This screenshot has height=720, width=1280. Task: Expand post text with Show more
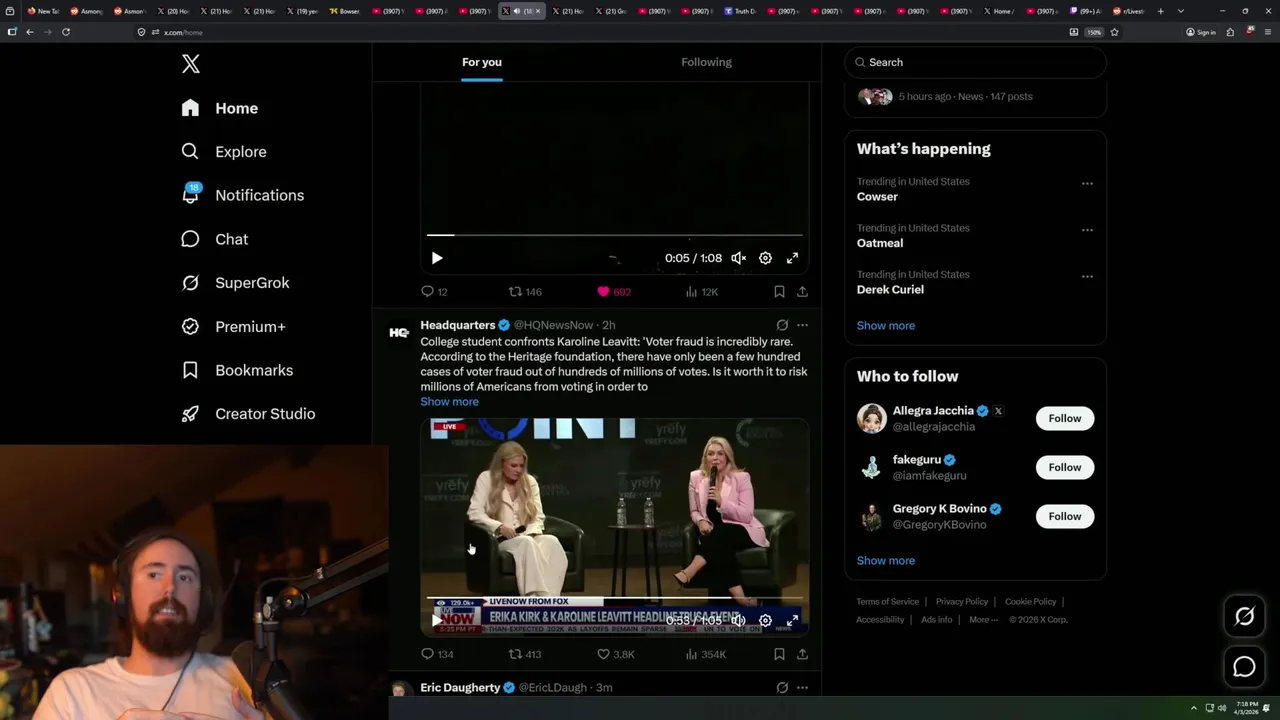click(449, 402)
